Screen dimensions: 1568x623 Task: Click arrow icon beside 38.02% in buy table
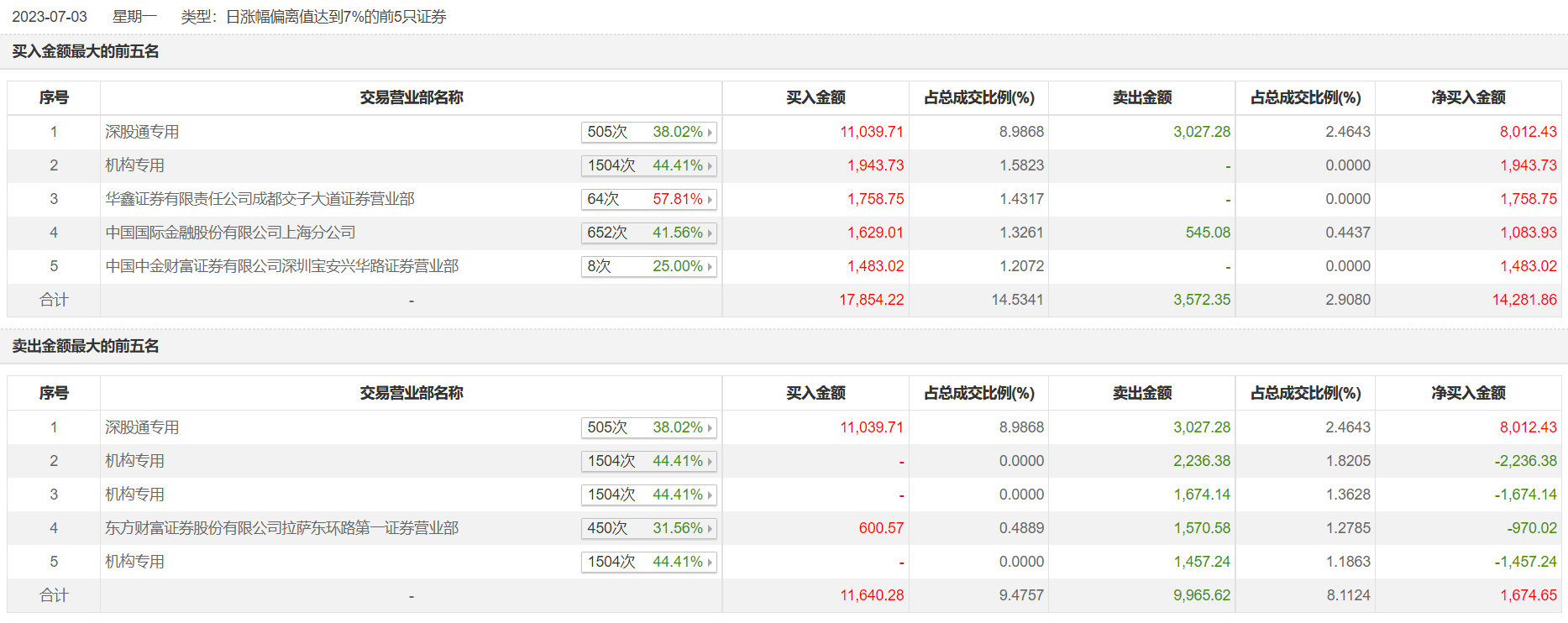coord(710,133)
